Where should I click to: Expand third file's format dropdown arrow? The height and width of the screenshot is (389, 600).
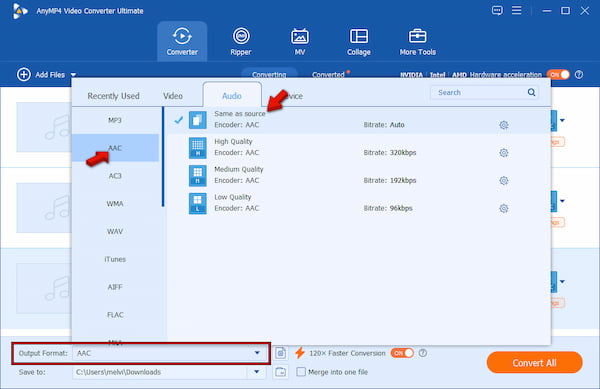click(x=562, y=282)
